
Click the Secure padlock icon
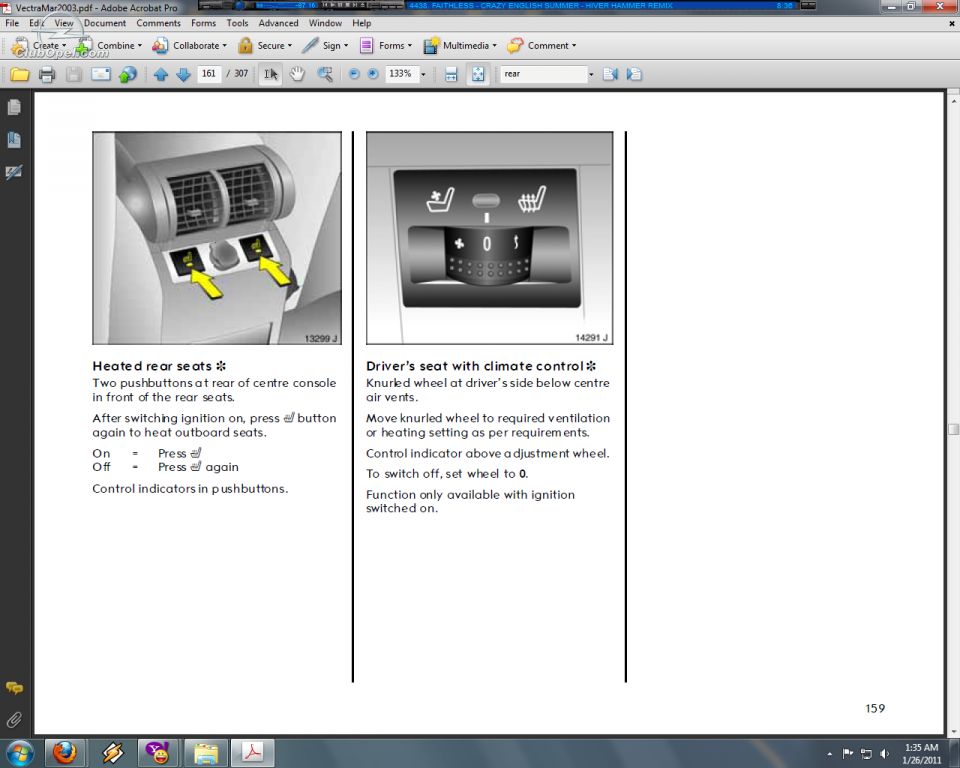(x=245, y=45)
